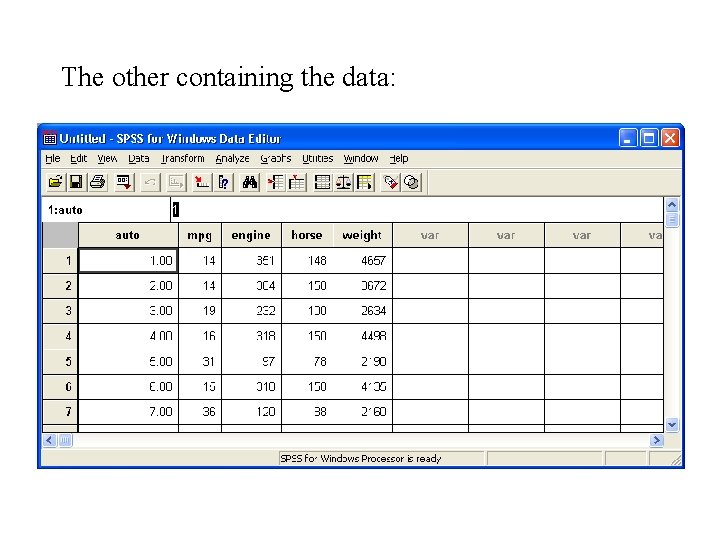Image resolution: width=720 pixels, height=540 pixels.
Task: Print with the printer toolbar icon
Action: click(x=97, y=182)
